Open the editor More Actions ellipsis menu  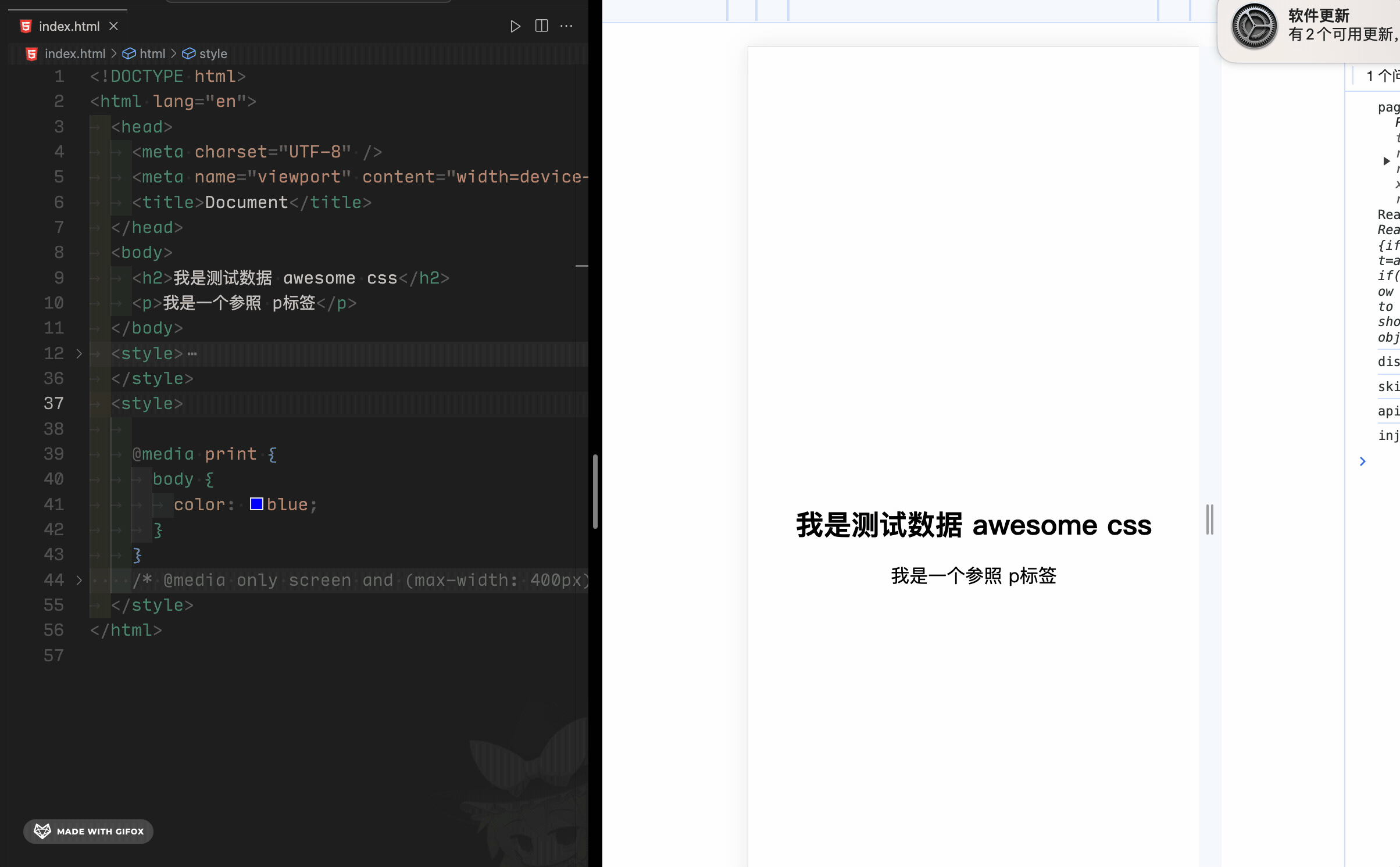pyautogui.click(x=566, y=26)
